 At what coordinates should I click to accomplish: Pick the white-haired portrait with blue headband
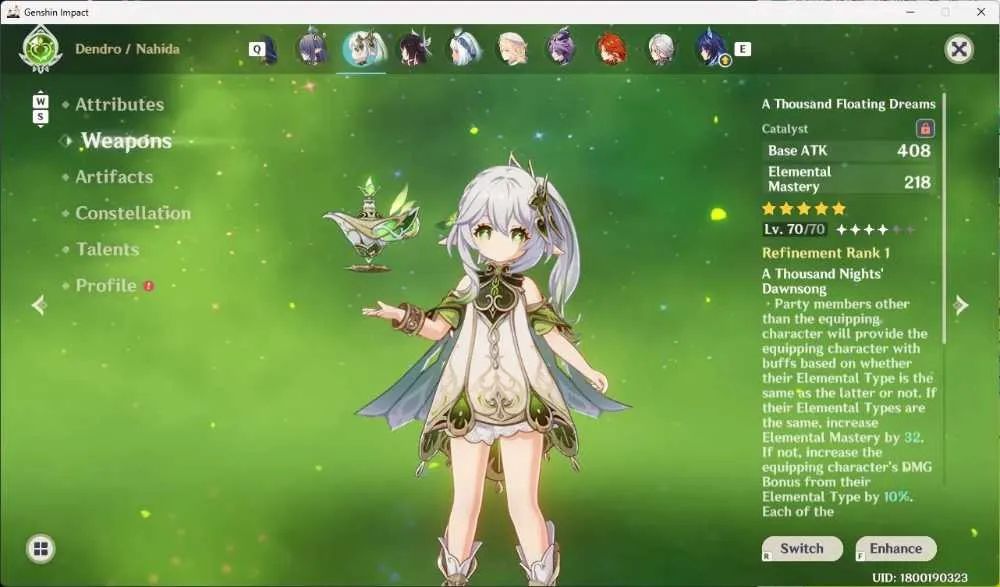(x=464, y=49)
